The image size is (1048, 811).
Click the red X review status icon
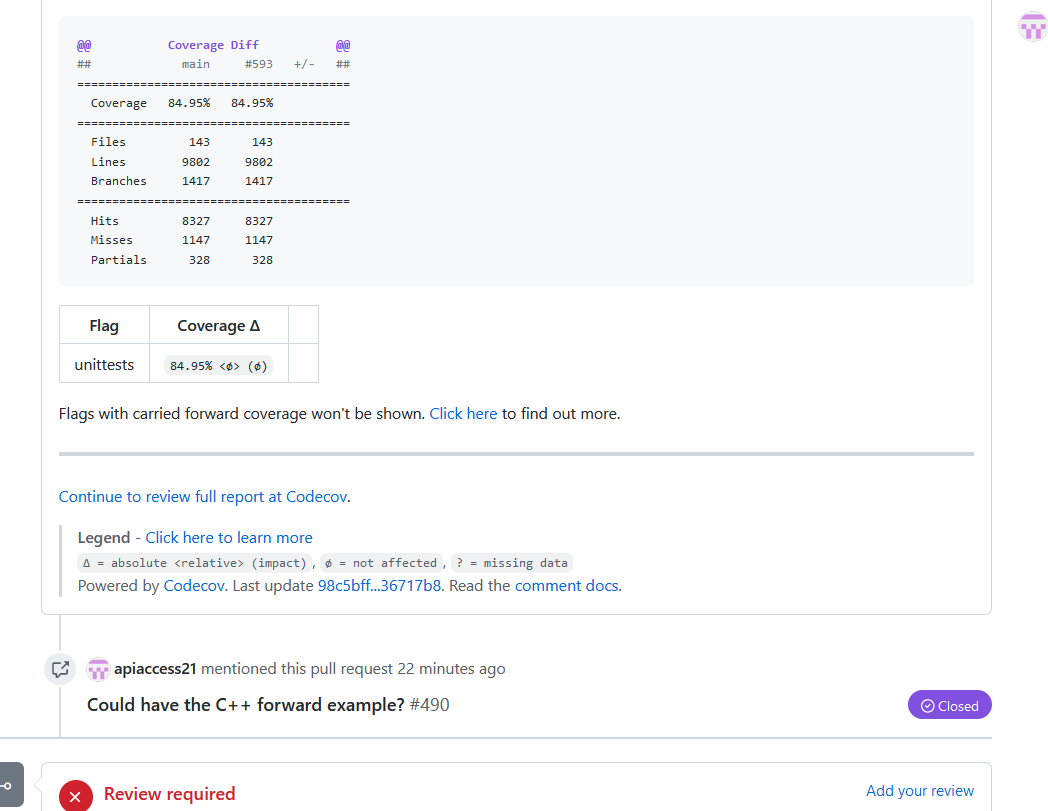[76, 796]
